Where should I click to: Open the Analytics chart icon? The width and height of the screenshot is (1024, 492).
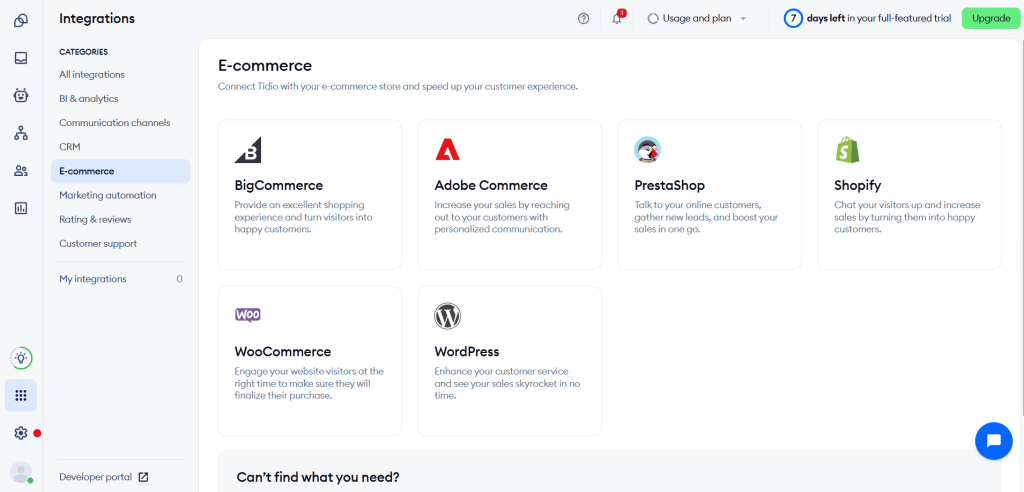pyautogui.click(x=21, y=208)
